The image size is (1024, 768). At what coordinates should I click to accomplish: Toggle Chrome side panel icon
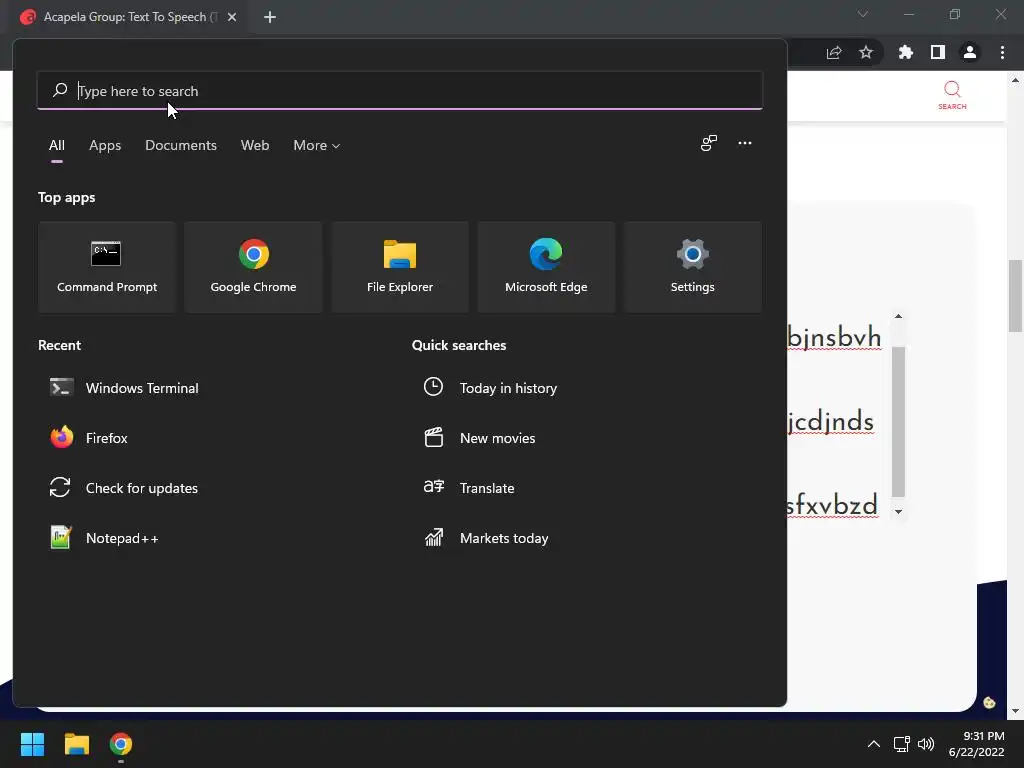click(937, 52)
